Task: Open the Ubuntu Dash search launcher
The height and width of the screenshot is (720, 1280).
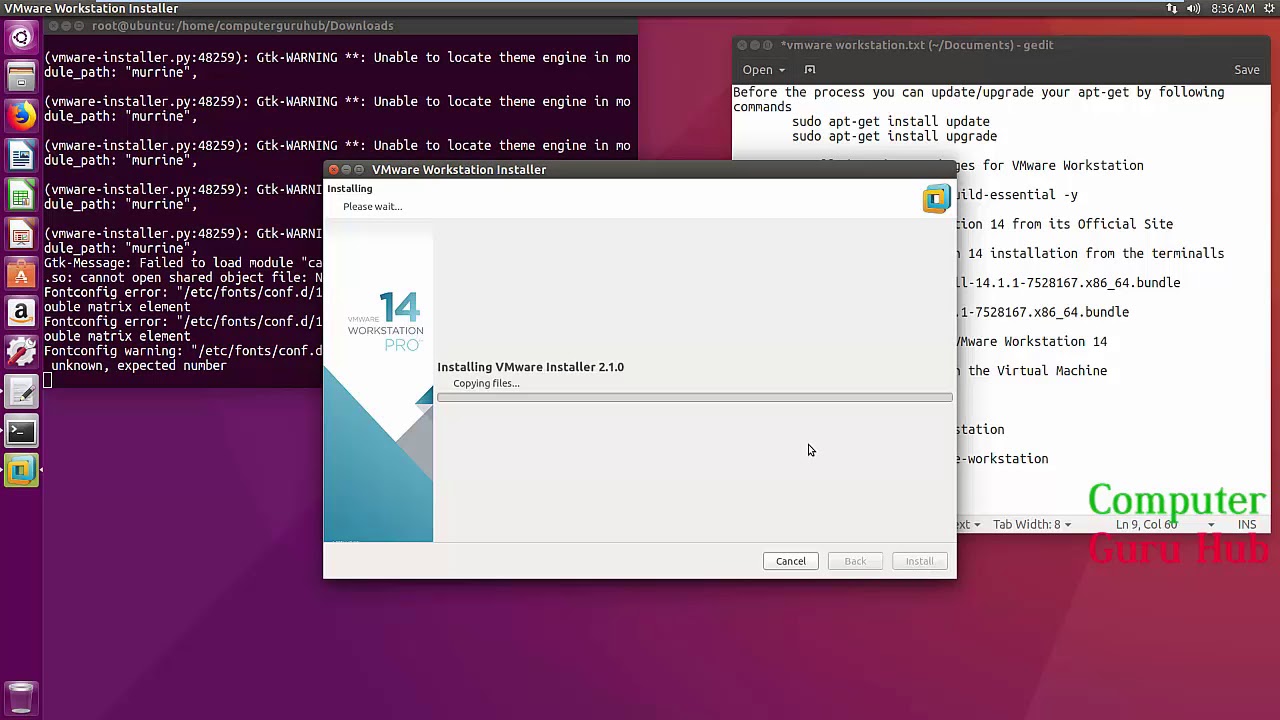Action: point(21,39)
